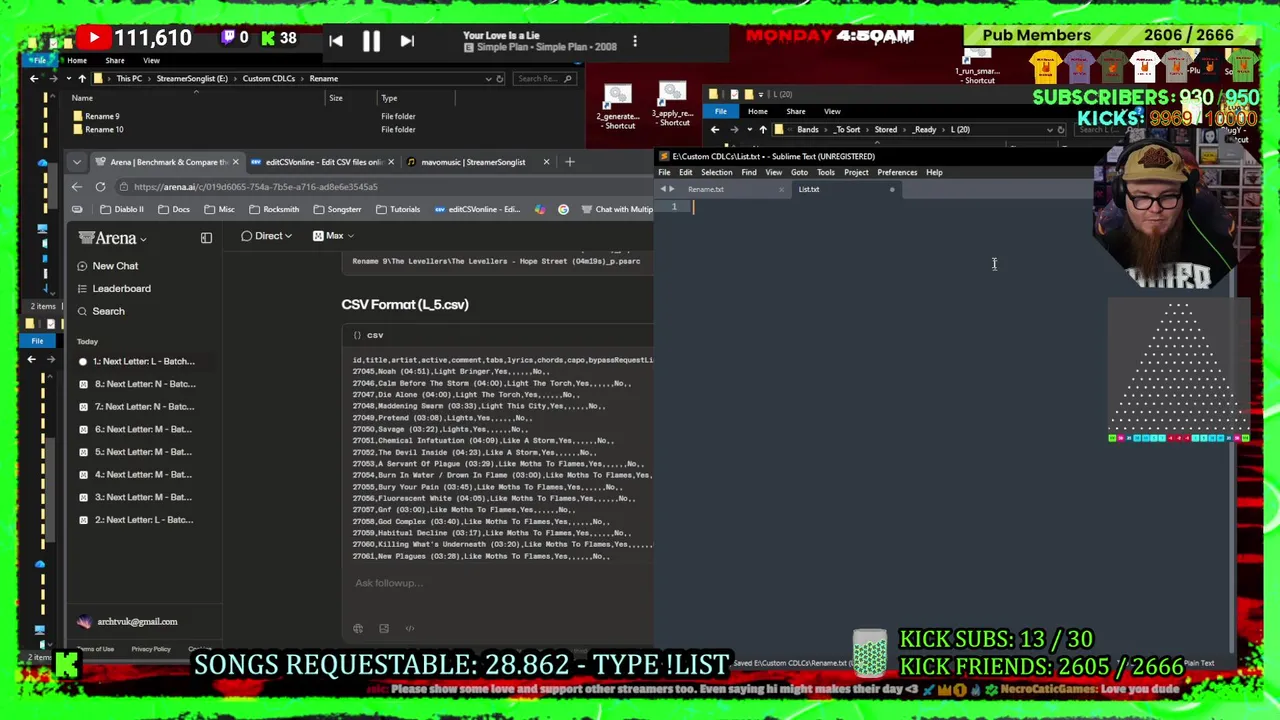This screenshot has height=720, width=1280.
Task: Open the Docs bookmark folder
Action: (173, 210)
